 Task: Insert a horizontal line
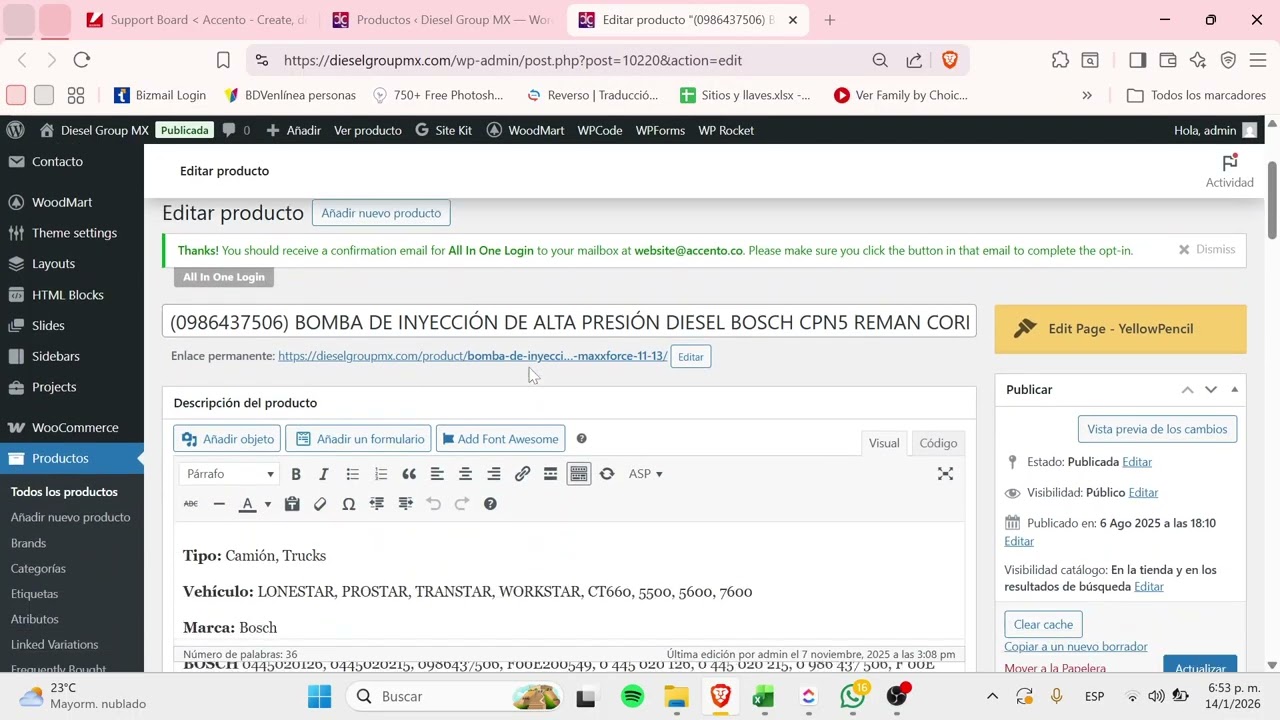pos(219,504)
